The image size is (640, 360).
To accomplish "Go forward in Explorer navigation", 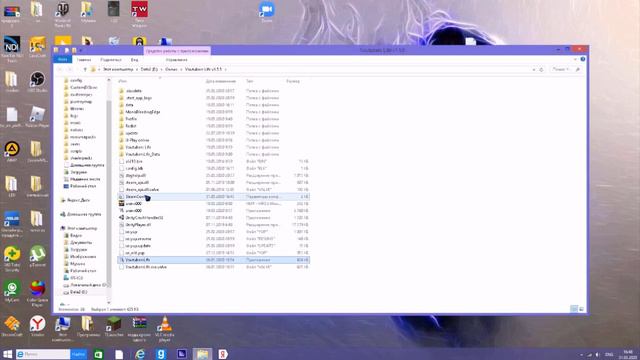I will coord(70,69).
